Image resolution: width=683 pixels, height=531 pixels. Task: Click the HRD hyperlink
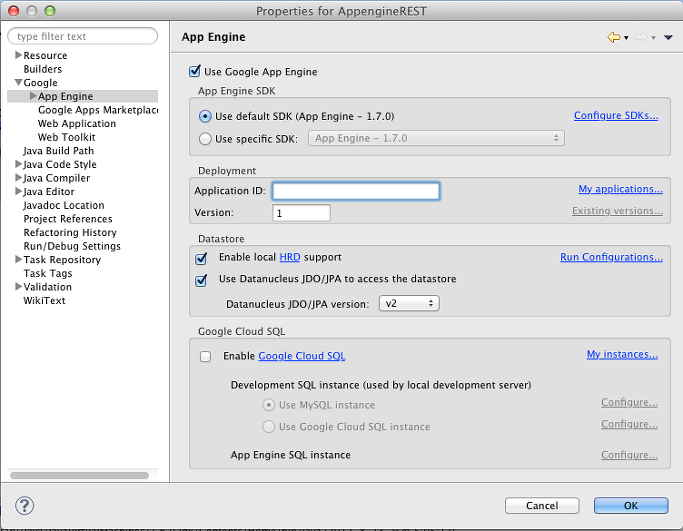coord(290,257)
